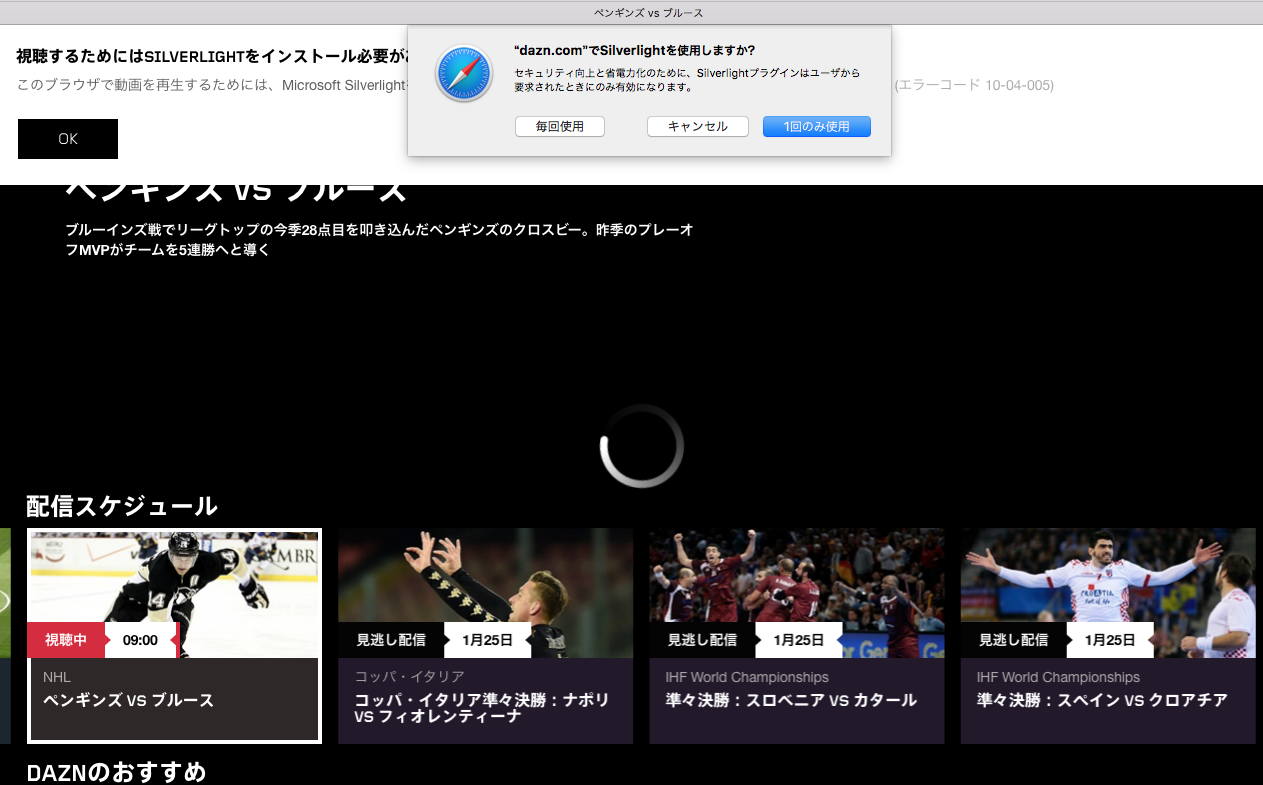
Task: Click the DAZNのおすすめ section heading
Action: (117, 772)
